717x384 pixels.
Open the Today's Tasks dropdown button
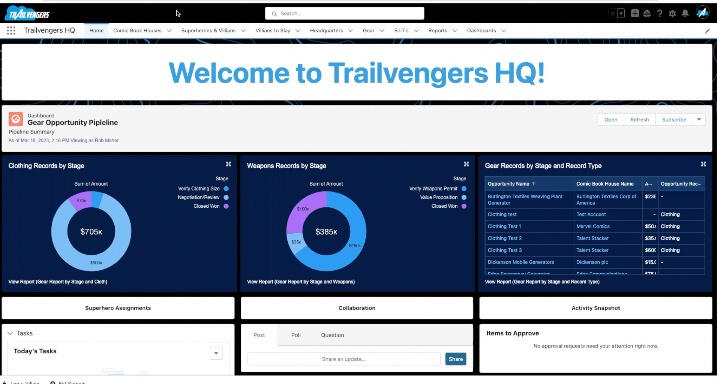pos(216,353)
